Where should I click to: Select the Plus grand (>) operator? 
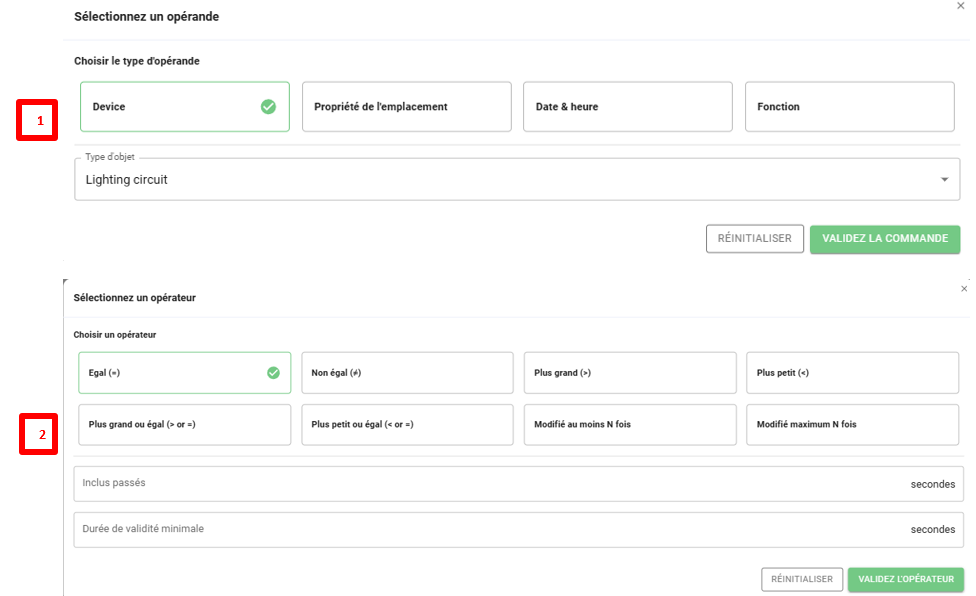click(x=629, y=373)
